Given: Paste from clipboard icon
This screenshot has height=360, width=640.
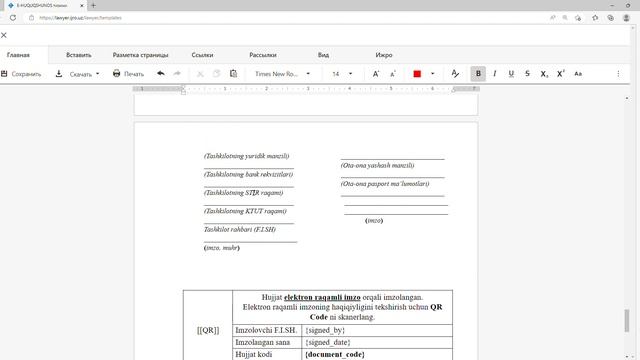Looking at the screenshot, I should click(x=233, y=74).
